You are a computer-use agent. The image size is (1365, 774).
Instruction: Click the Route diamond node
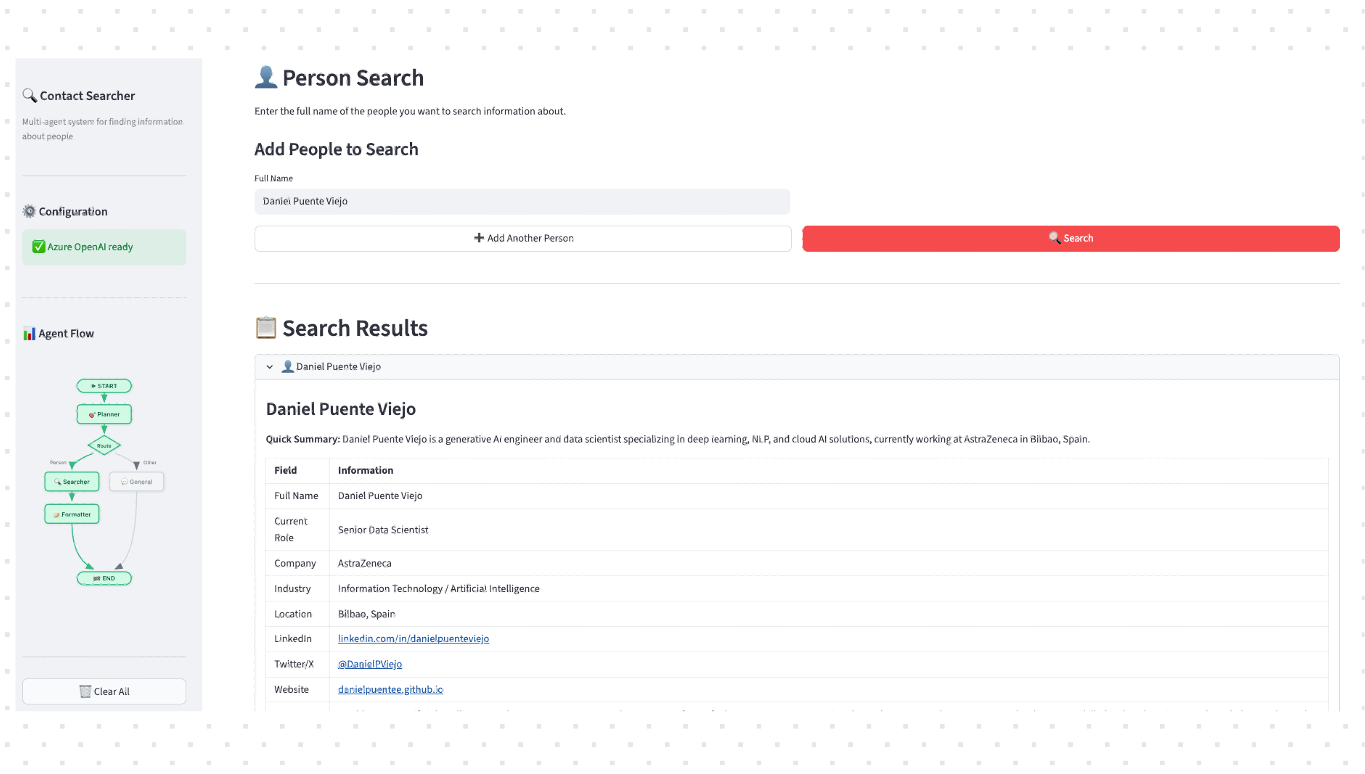click(104, 445)
